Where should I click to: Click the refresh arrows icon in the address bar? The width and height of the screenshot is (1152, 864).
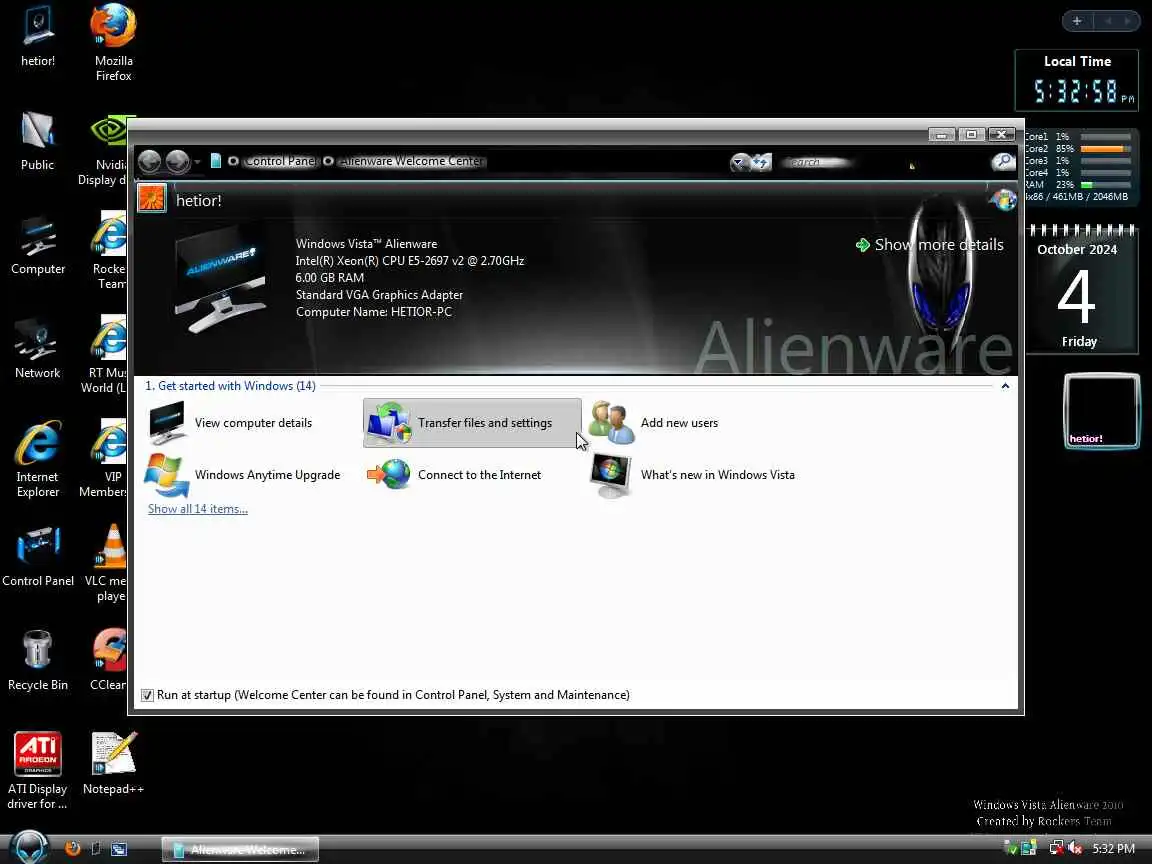[x=761, y=162]
